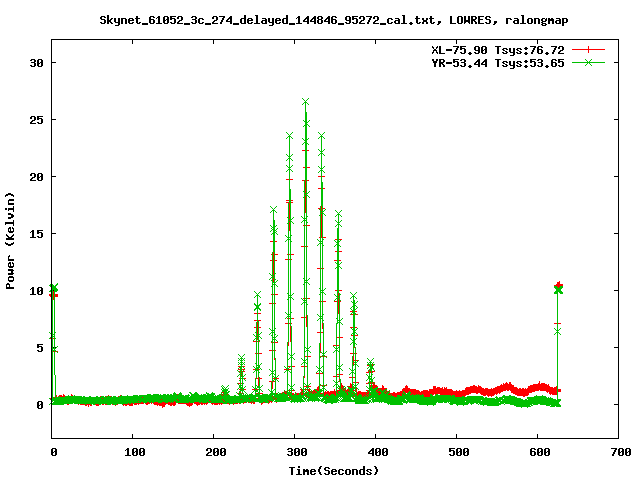Click the x-axis tick label 400
This screenshot has height=480, width=640.
coord(378,452)
